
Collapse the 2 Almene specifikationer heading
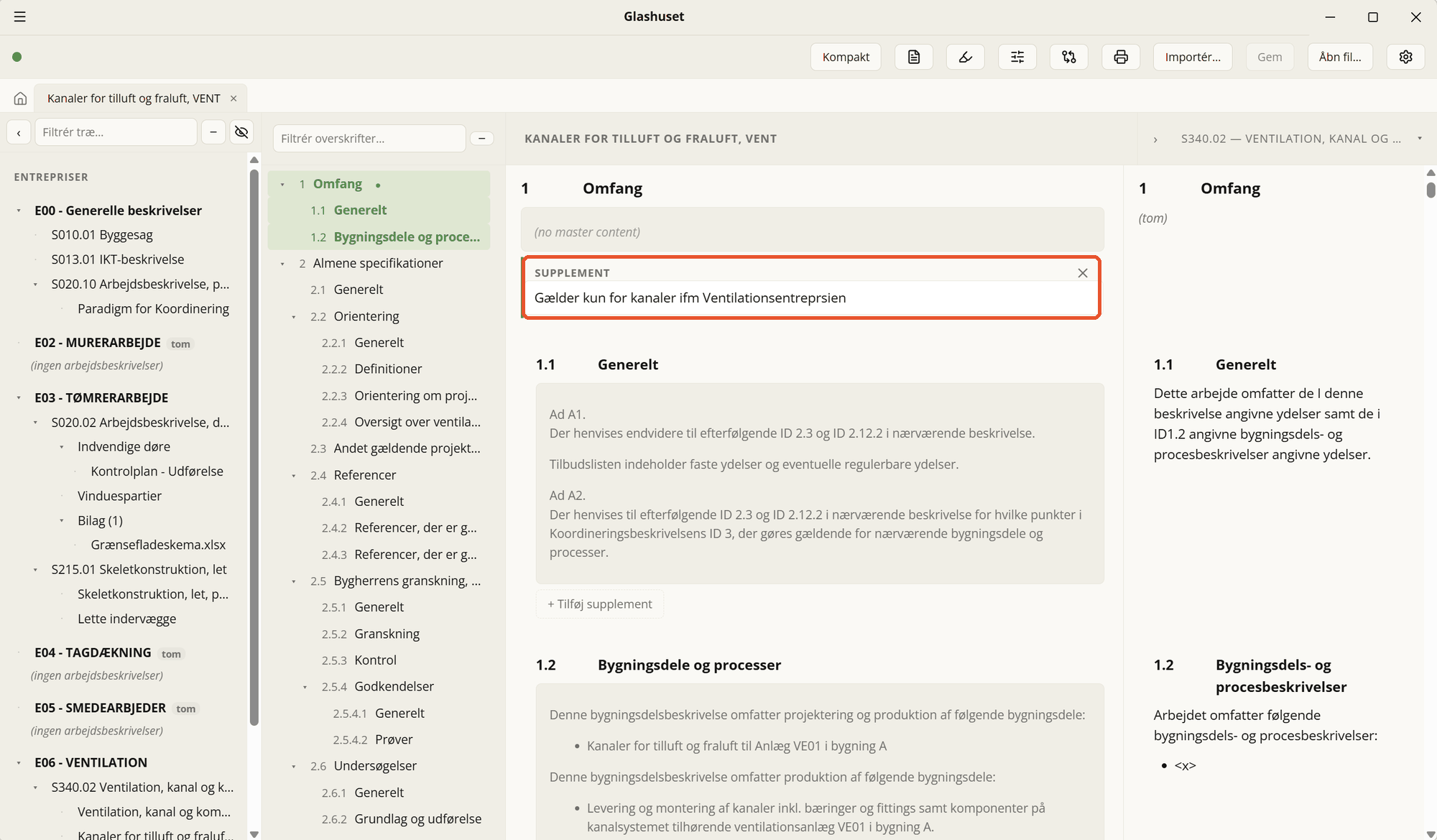click(x=282, y=264)
